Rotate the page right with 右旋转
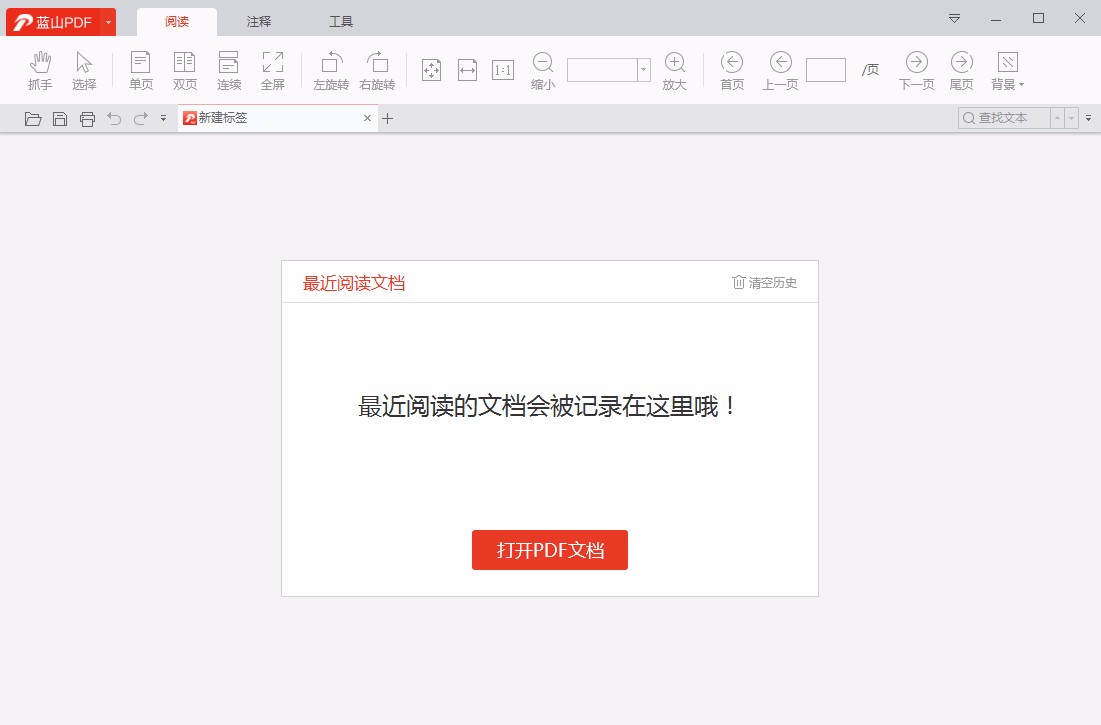The width and height of the screenshot is (1101, 725). [x=377, y=69]
